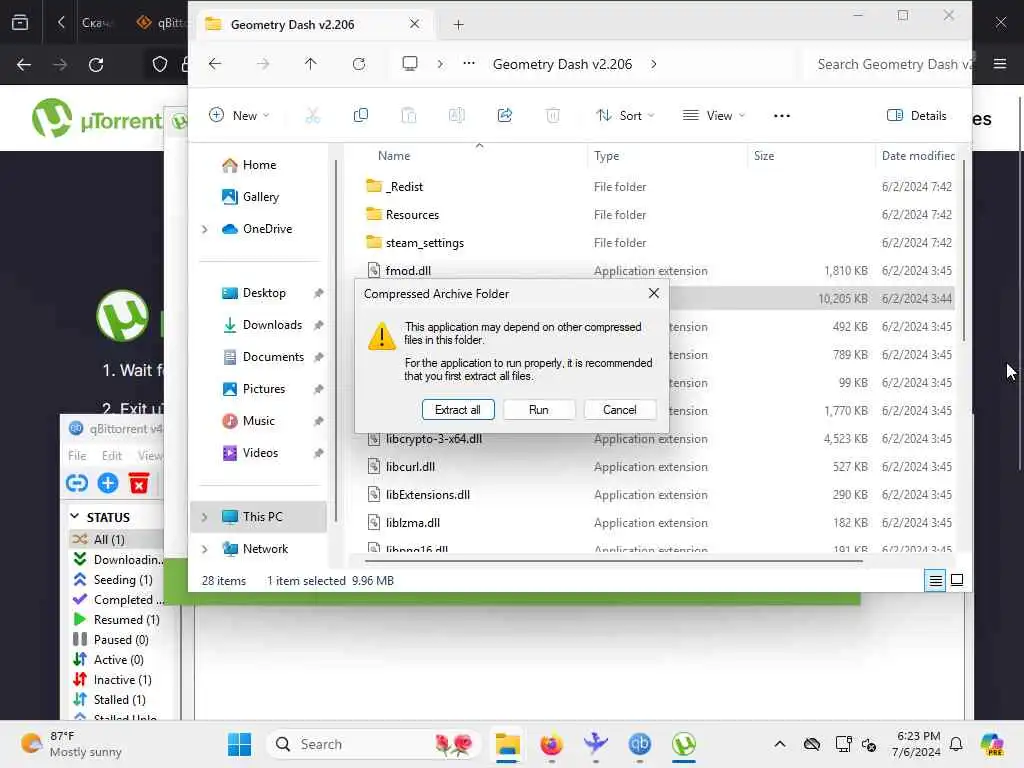Image resolution: width=1024 pixels, height=768 pixels.
Task: Expand the breadcrumb path chevron after Geometry Dash
Action: (654, 64)
